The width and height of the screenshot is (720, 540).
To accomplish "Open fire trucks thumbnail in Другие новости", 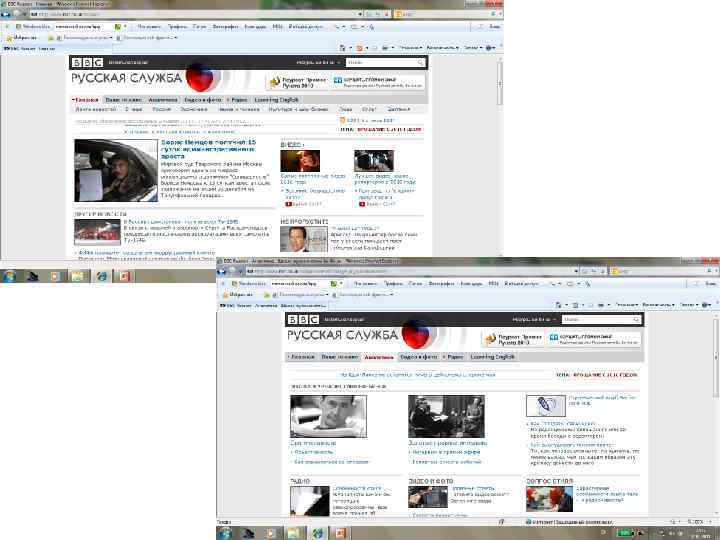I will tap(97, 232).
